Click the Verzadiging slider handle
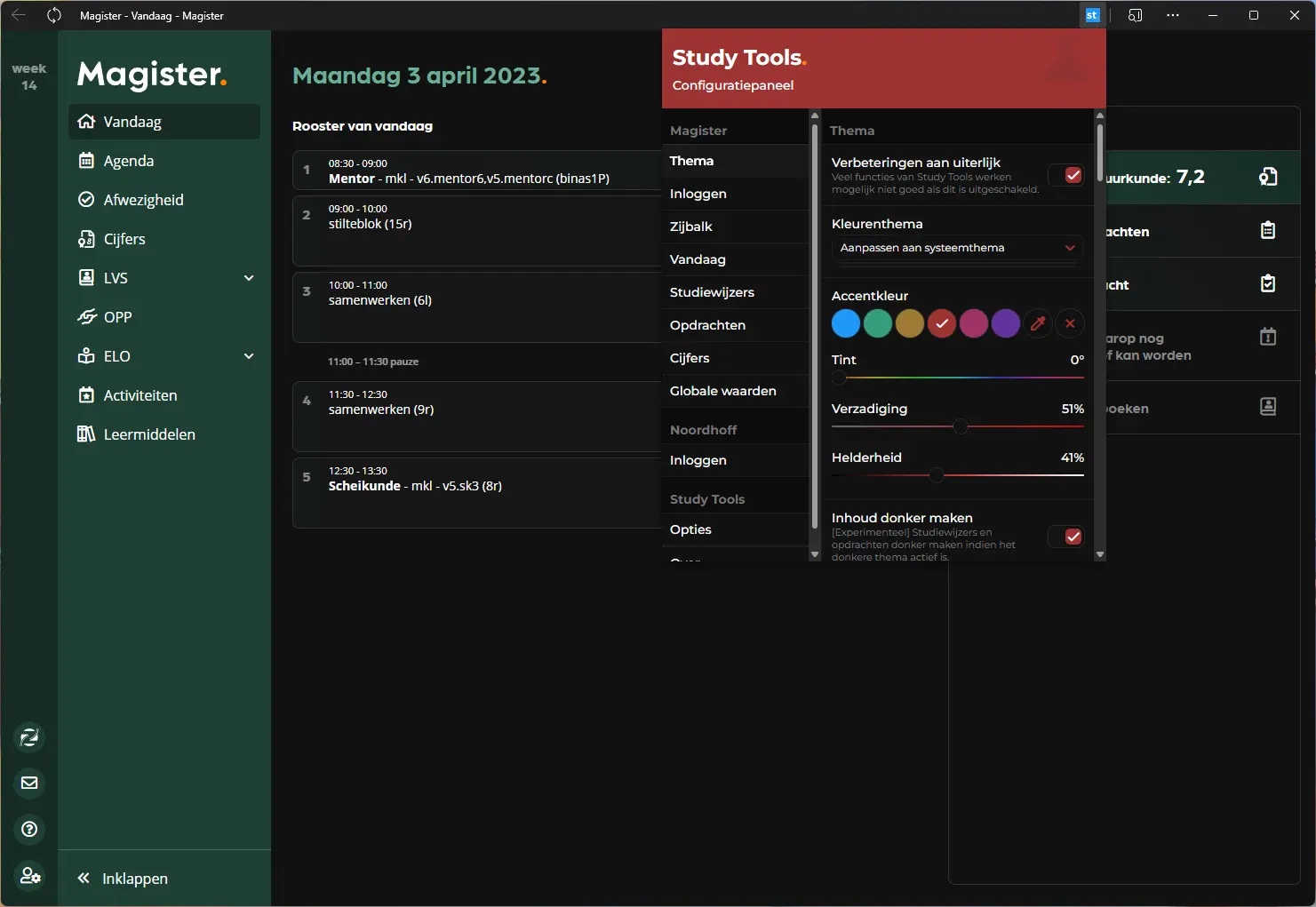The image size is (1316, 907). click(960, 426)
